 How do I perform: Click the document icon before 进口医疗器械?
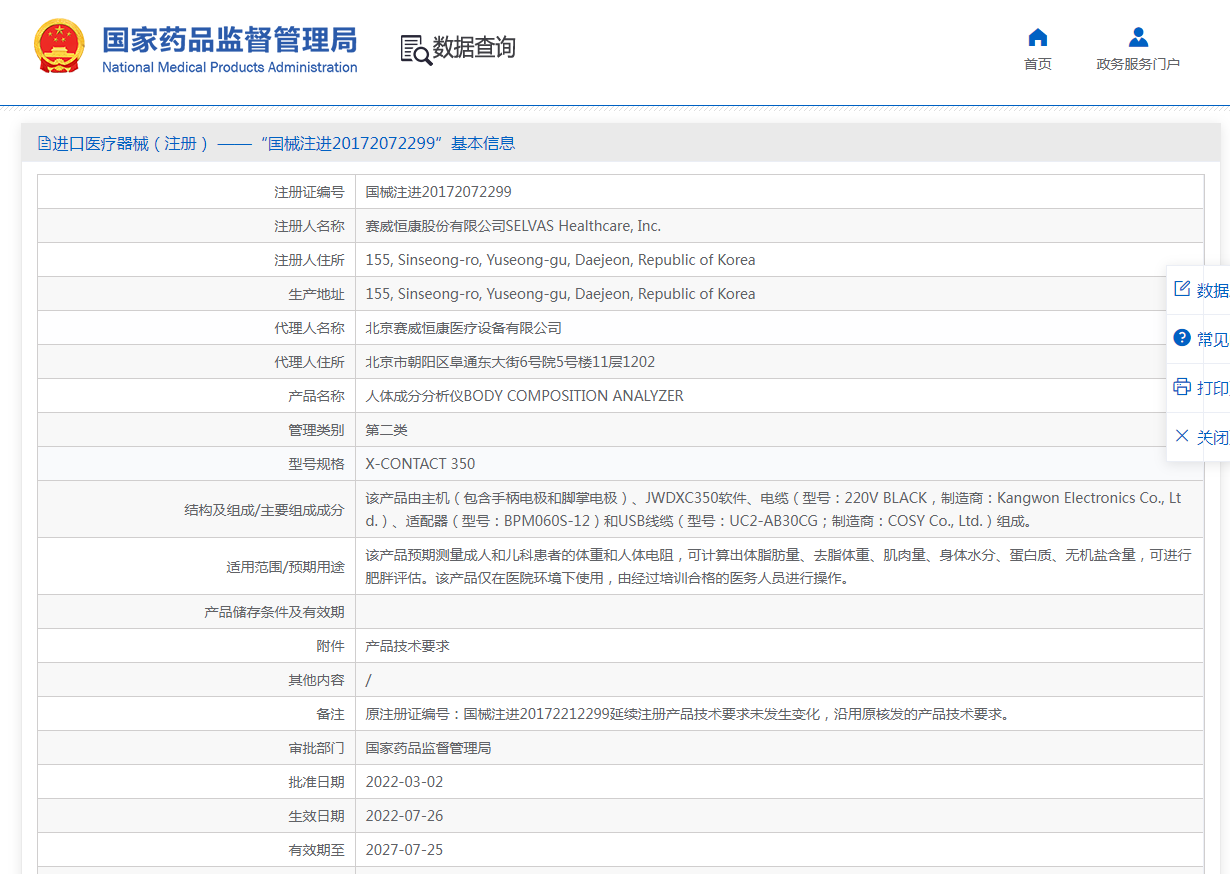click(x=44, y=143)
